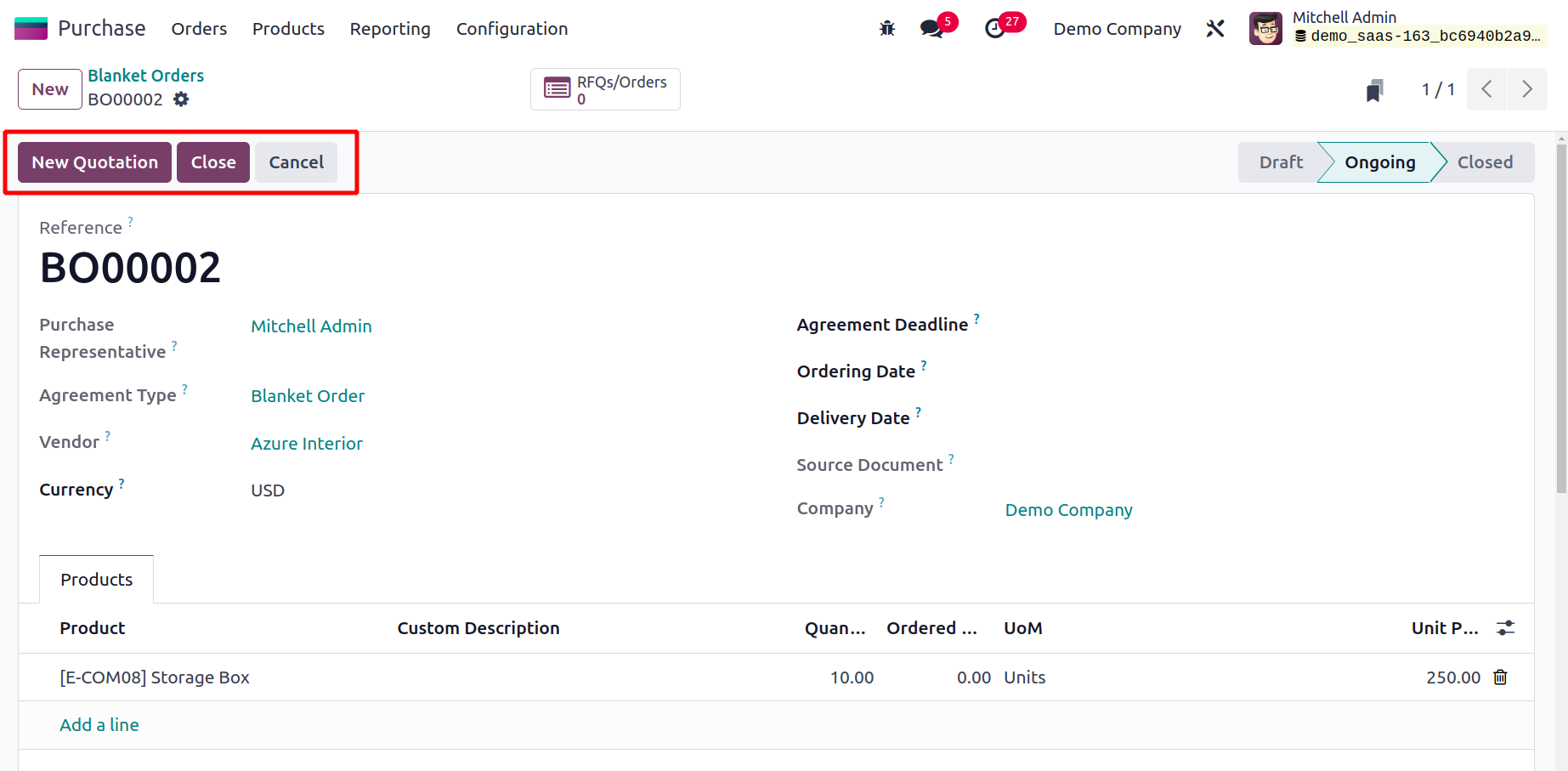This screenshot has height=771, width=1568.
Task: Open the conversations chat icon
Action: click(x=931, y=29)
